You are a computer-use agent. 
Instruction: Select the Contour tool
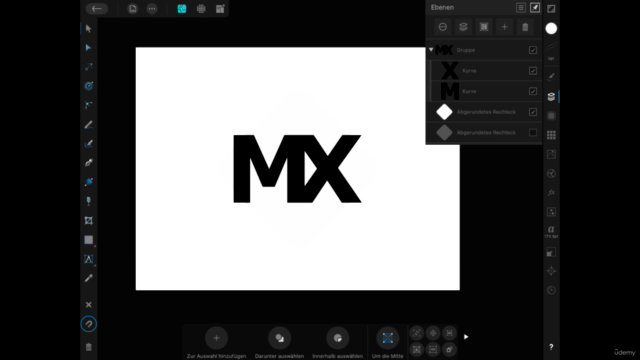click(x=89, y=86)
